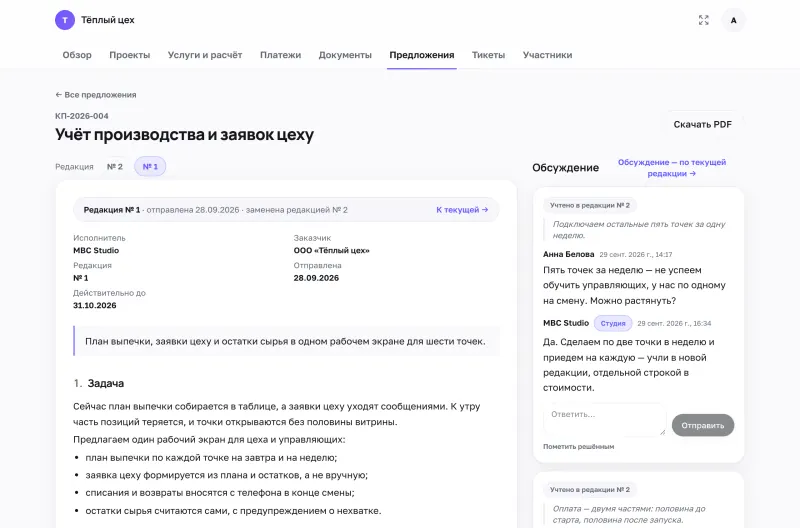Click the Обсуждение panel heading
This screenshot has height=528, width=800.
coord(565,168)
